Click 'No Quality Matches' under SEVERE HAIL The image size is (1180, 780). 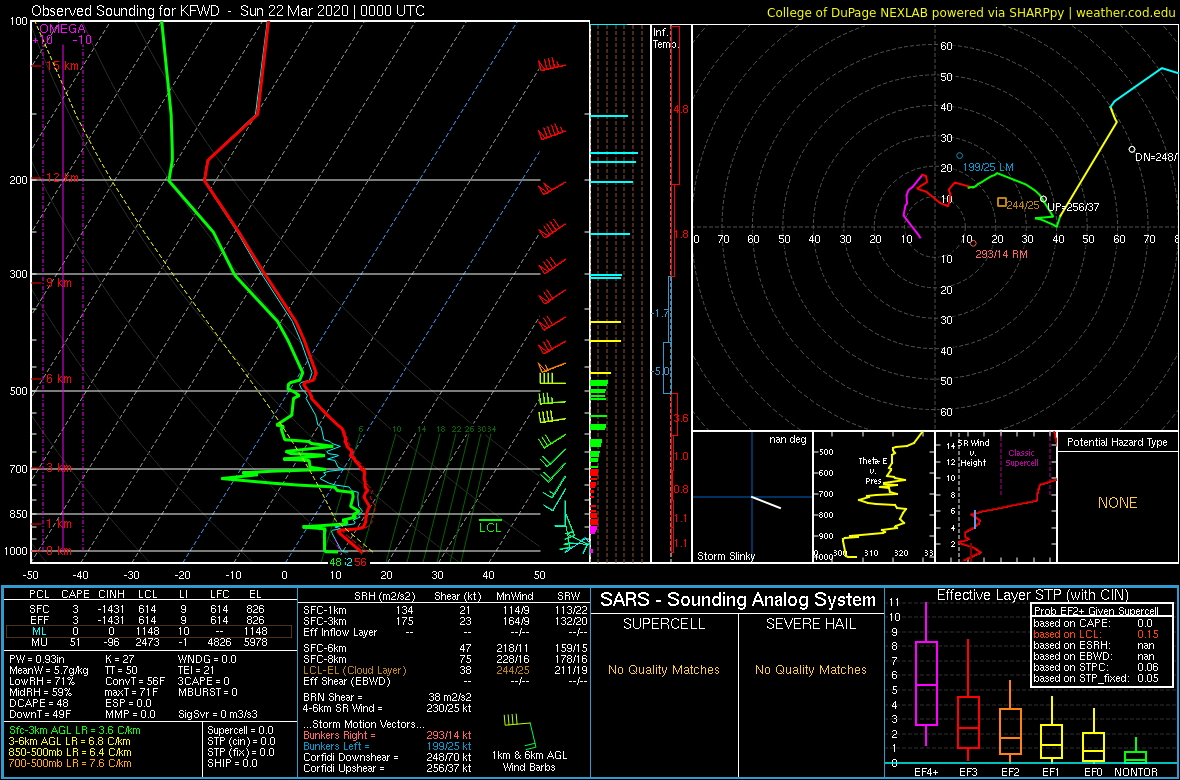point(810,670)
